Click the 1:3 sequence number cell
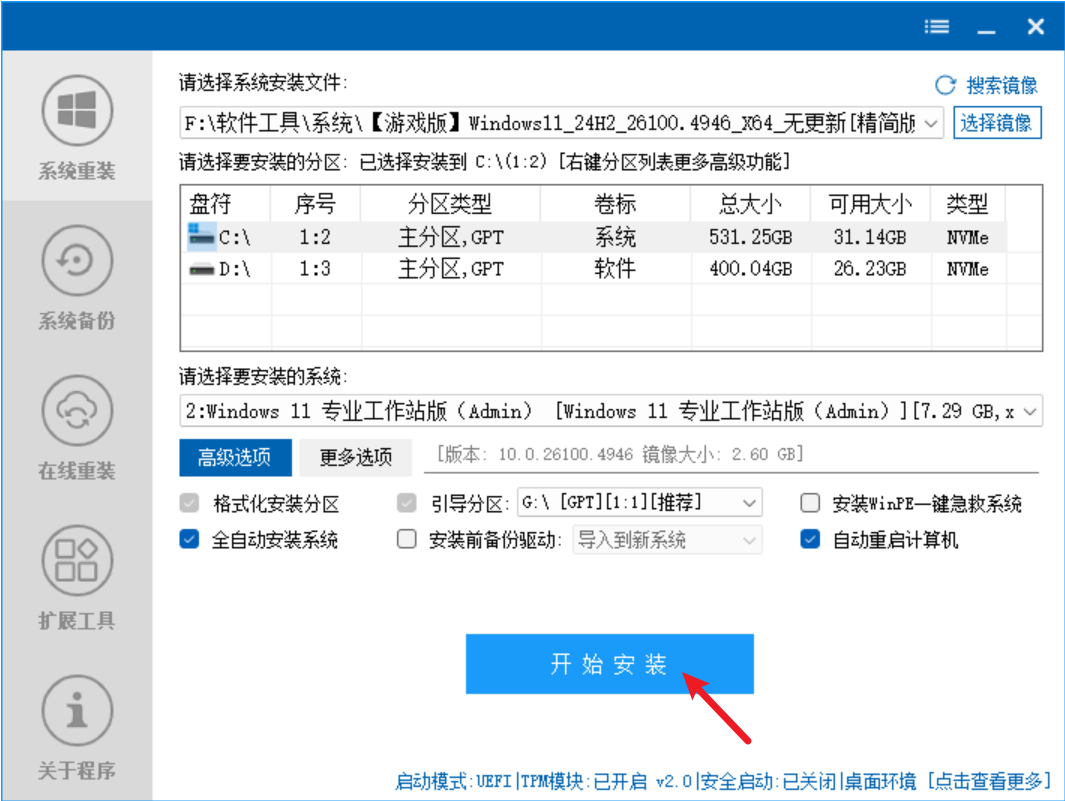The image size is (1065, 801). coord(315,269)
